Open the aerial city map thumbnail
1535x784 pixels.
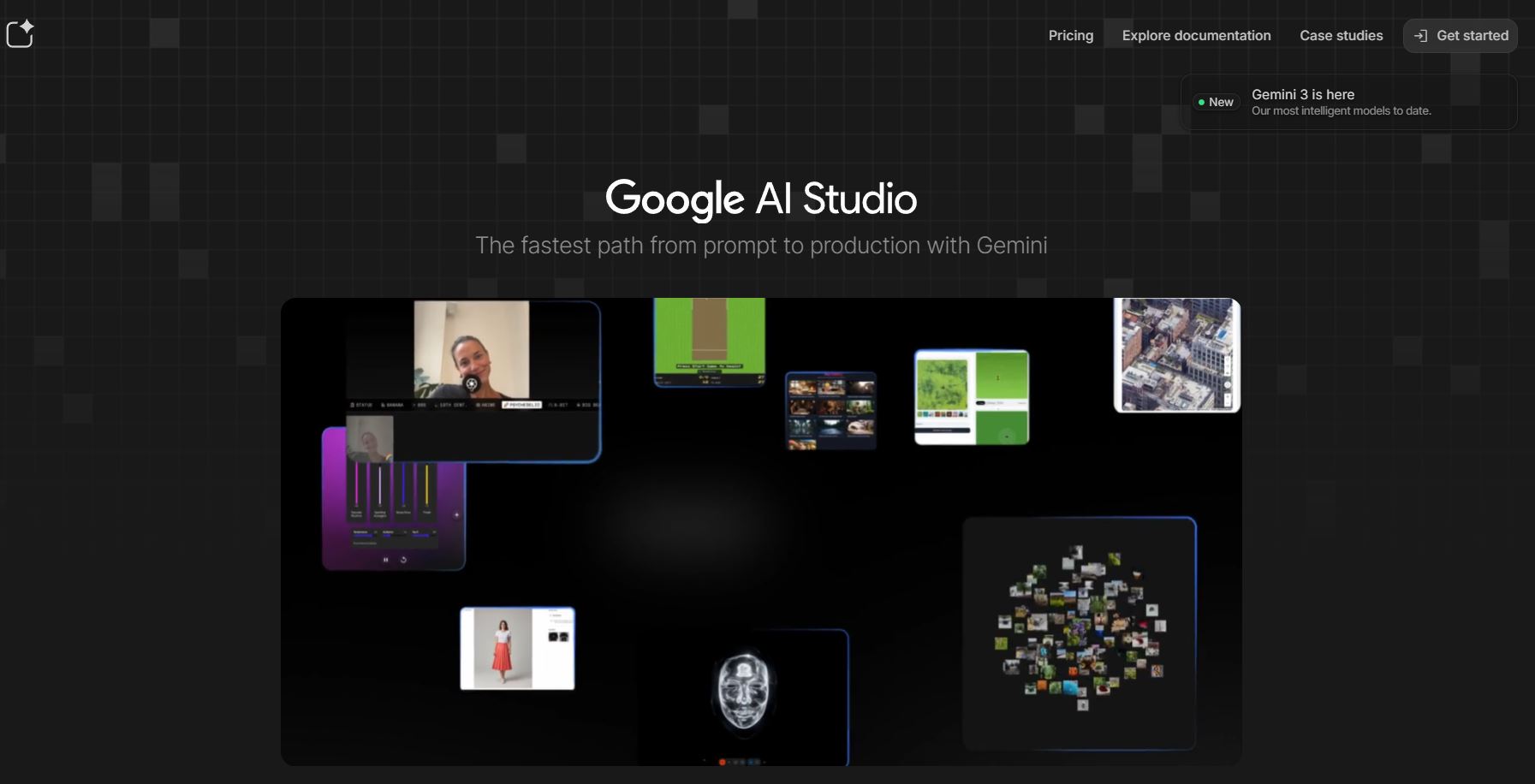point(1176,354)
